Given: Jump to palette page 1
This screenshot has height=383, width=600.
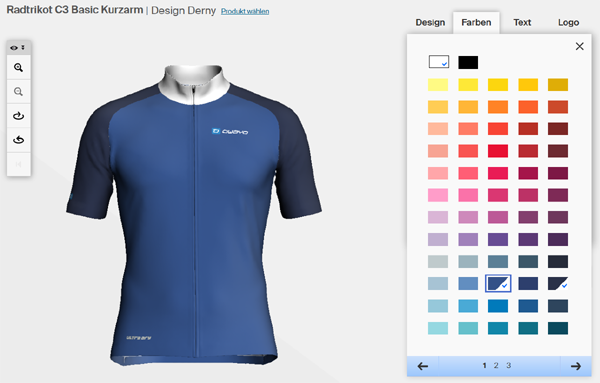Looking at the screenshot, I should tap(484, 366).
